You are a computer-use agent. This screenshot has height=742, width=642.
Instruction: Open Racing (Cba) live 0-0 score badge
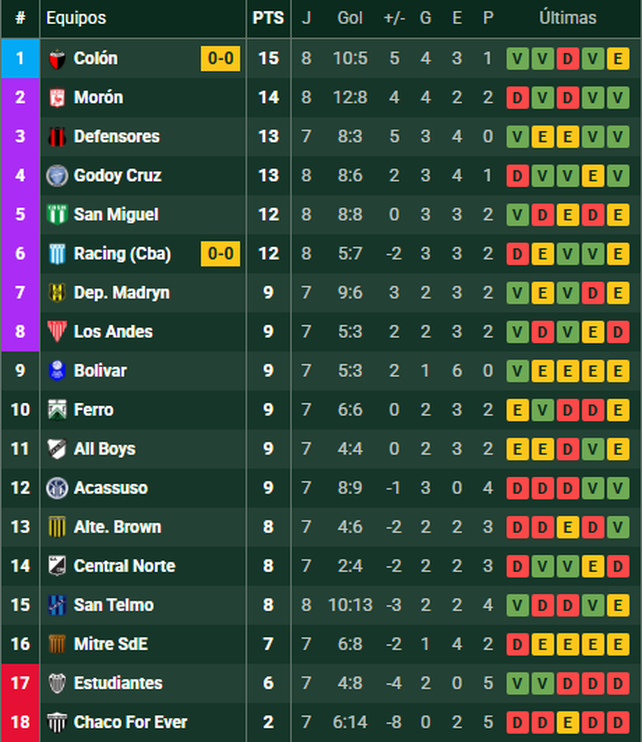pos(220,254)
